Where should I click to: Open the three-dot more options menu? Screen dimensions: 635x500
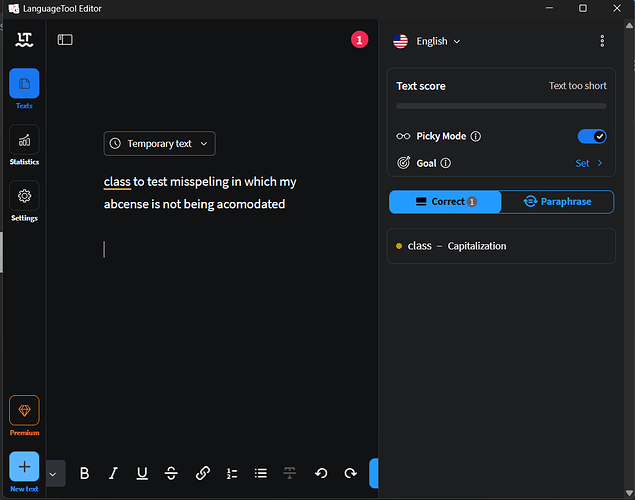(602, 41)
